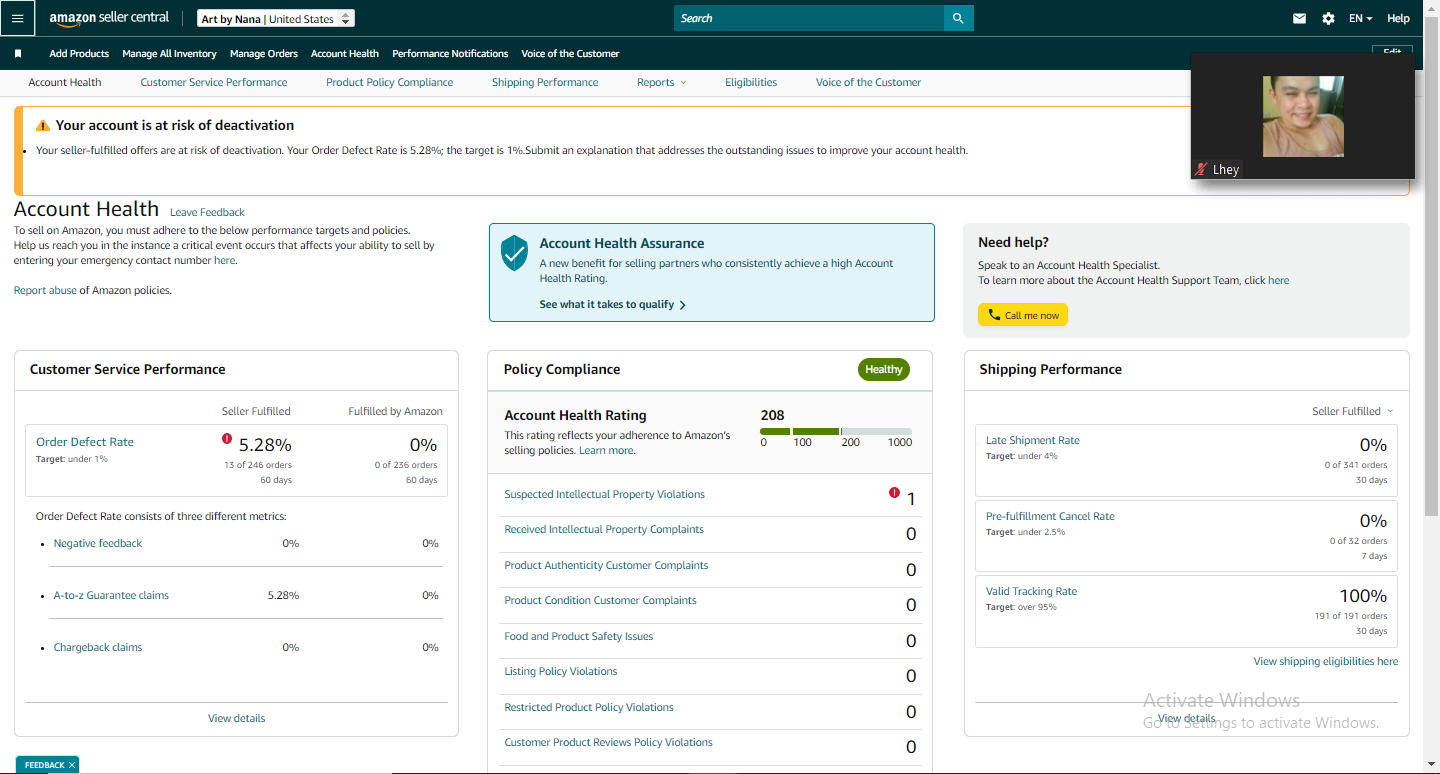The width and height of the screenshot is (1440, 774).
Task: Click the Call me now button
Action: (1023, 315)
